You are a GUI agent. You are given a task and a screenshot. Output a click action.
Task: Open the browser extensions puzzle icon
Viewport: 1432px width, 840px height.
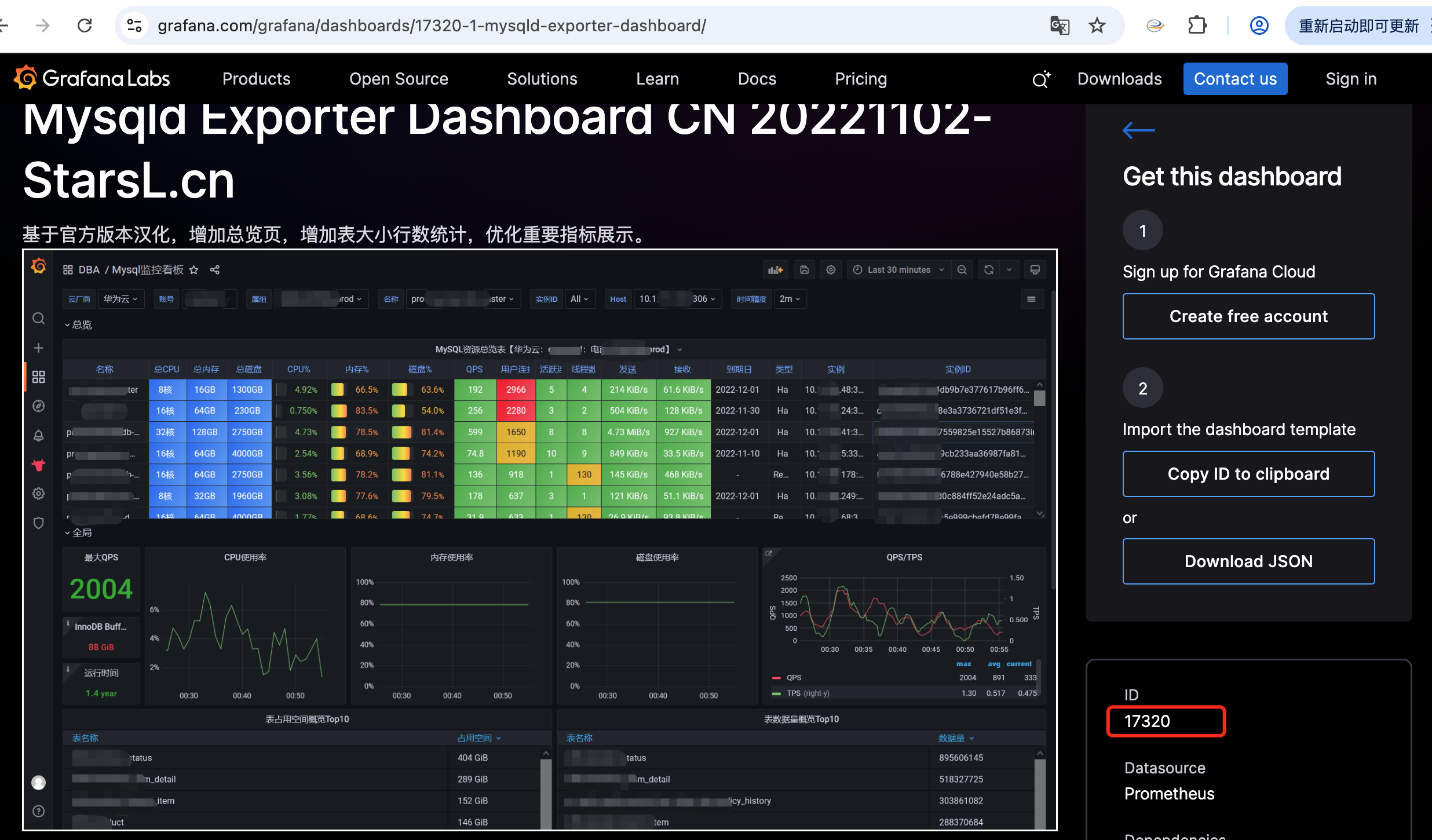coord(1197,25)
